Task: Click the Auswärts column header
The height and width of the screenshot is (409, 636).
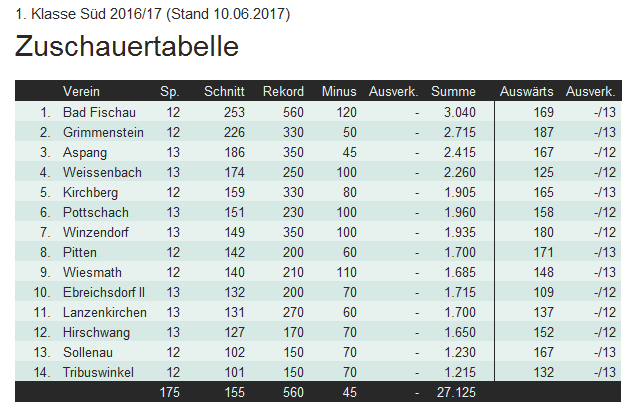Action: pyautogui.click(x=526, y=91)
